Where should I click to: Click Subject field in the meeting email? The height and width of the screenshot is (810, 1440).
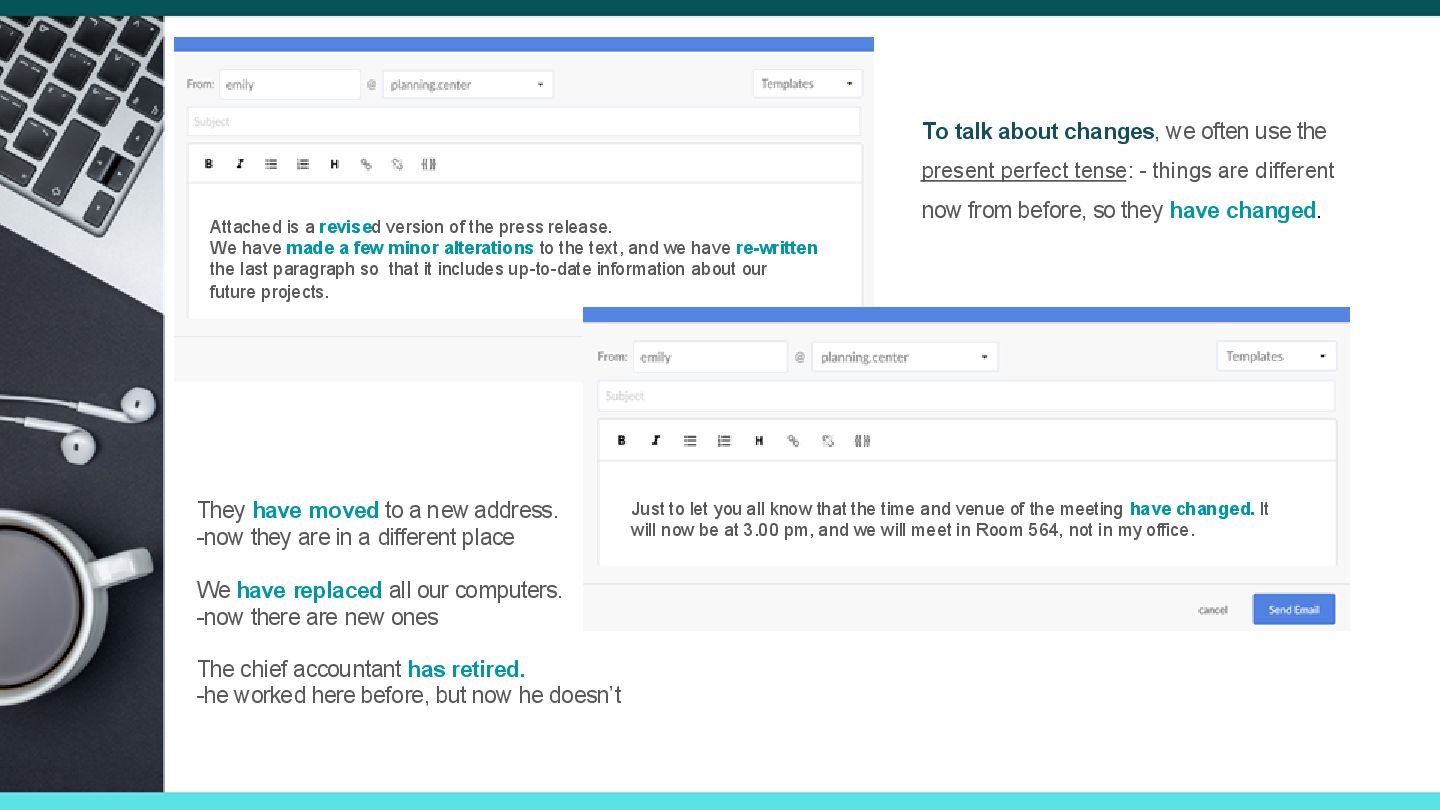[966, 396]
